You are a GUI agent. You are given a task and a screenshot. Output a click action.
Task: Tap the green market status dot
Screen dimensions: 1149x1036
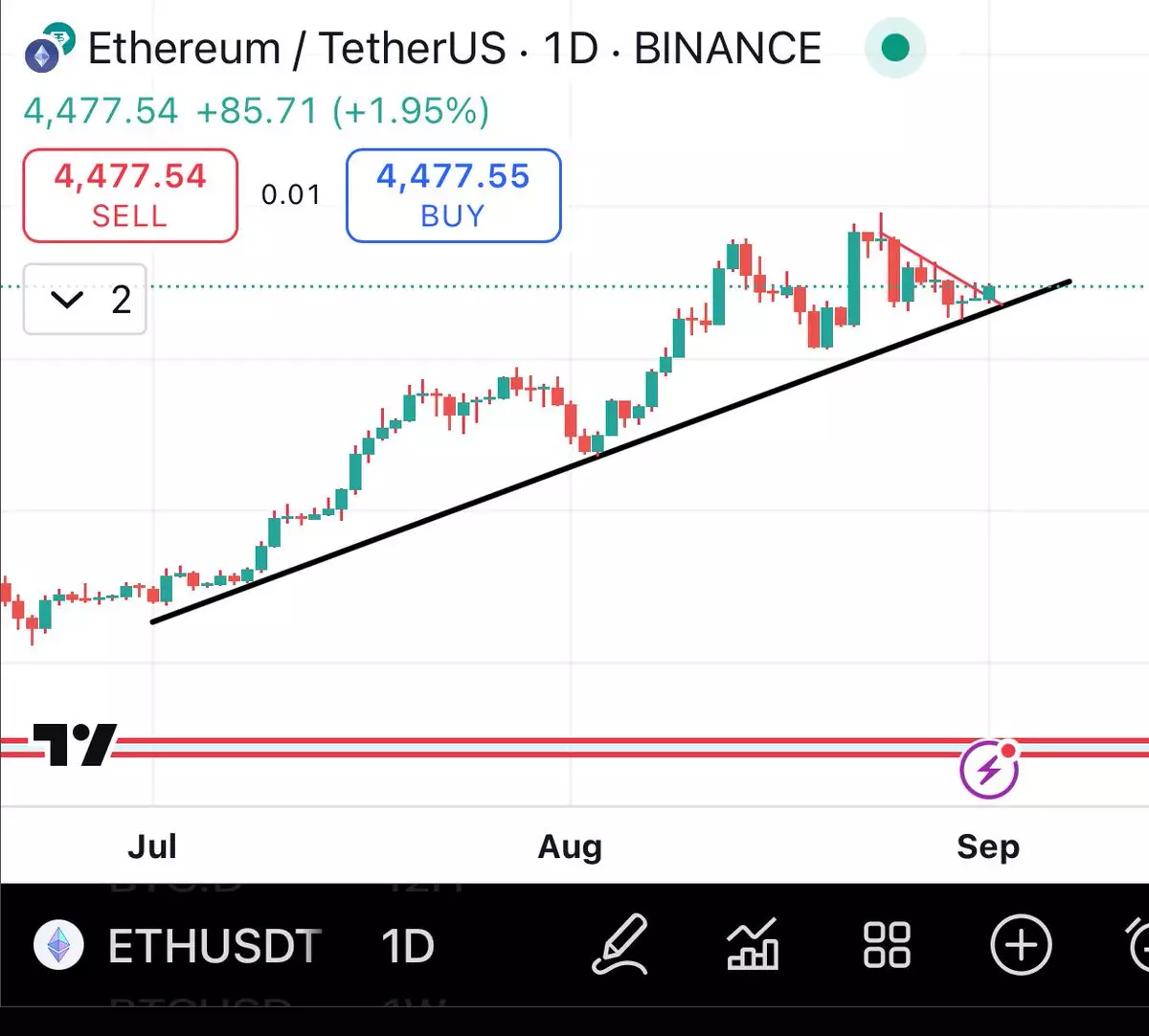click(x=895, y=47)
